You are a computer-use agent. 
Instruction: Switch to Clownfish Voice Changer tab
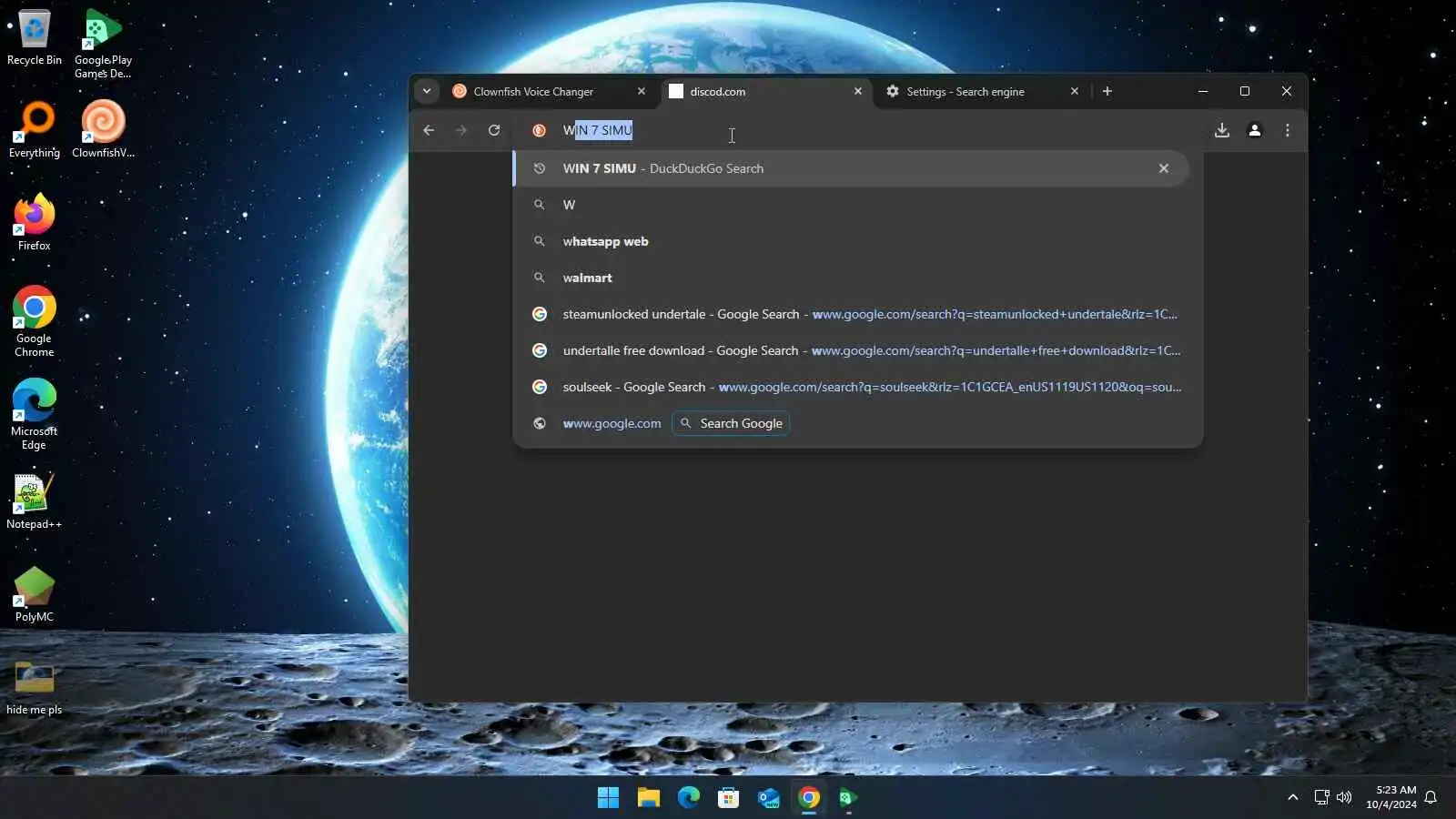pyautogui.click(x=550, y=91)
